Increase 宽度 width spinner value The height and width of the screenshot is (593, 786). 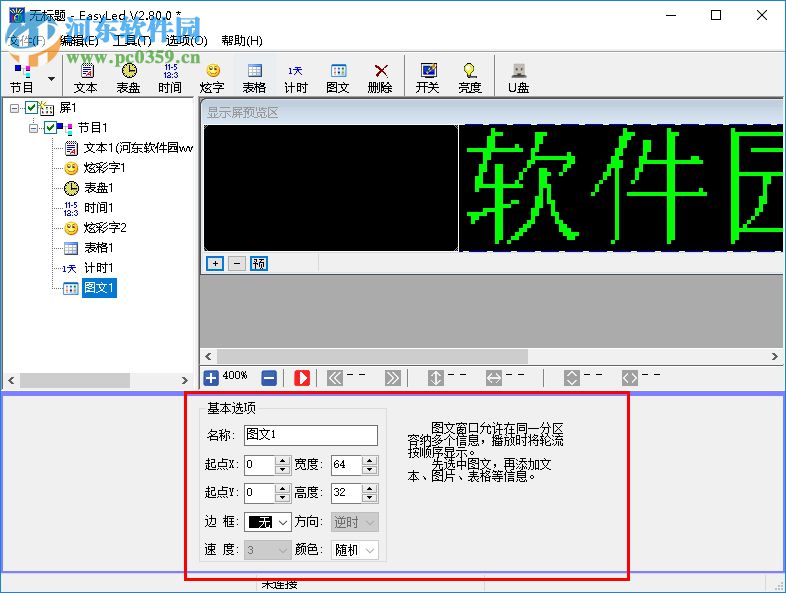pyautogui.click(x=370, y=461)
